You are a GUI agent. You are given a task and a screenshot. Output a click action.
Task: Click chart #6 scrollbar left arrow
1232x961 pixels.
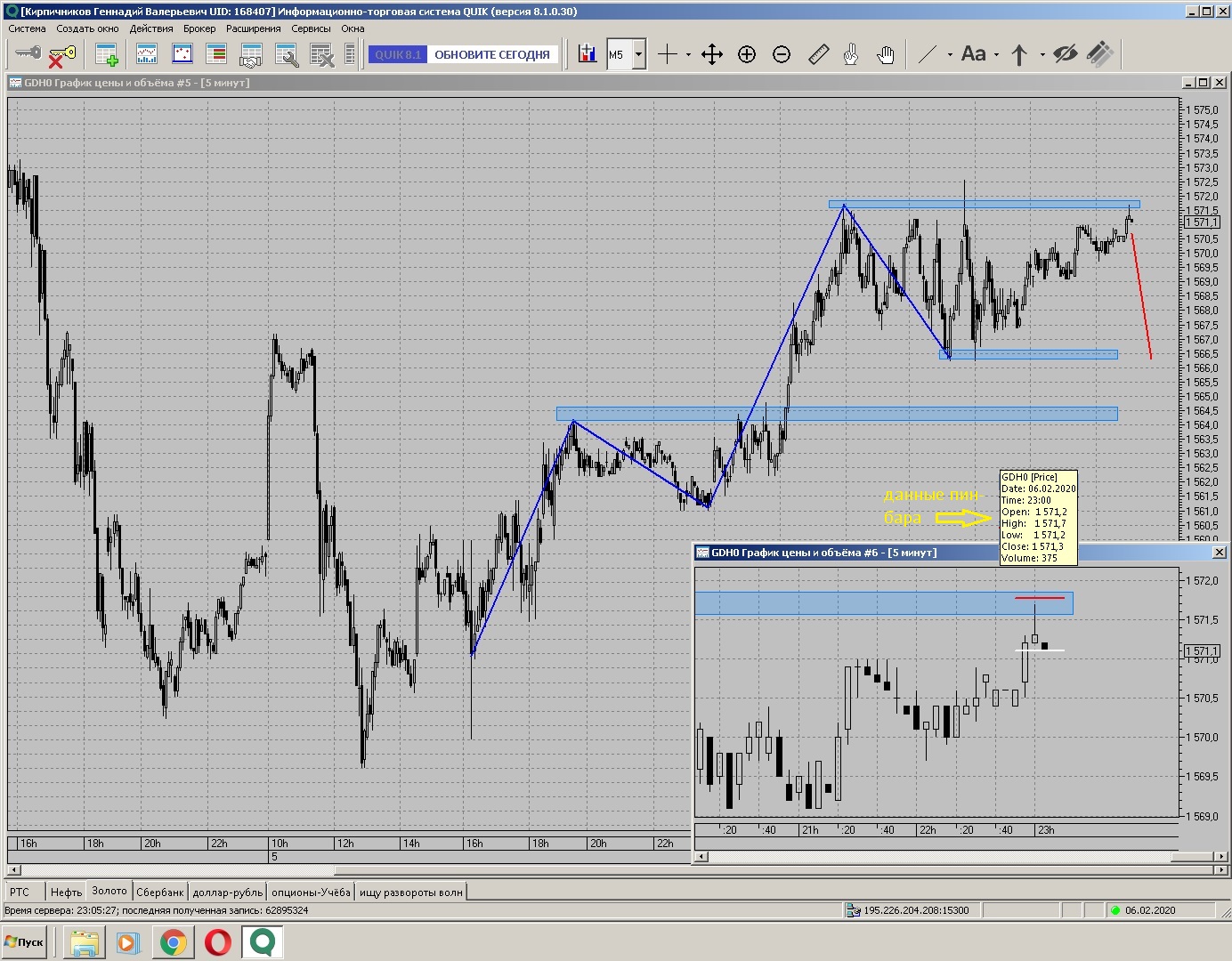[x=701, y=857]
